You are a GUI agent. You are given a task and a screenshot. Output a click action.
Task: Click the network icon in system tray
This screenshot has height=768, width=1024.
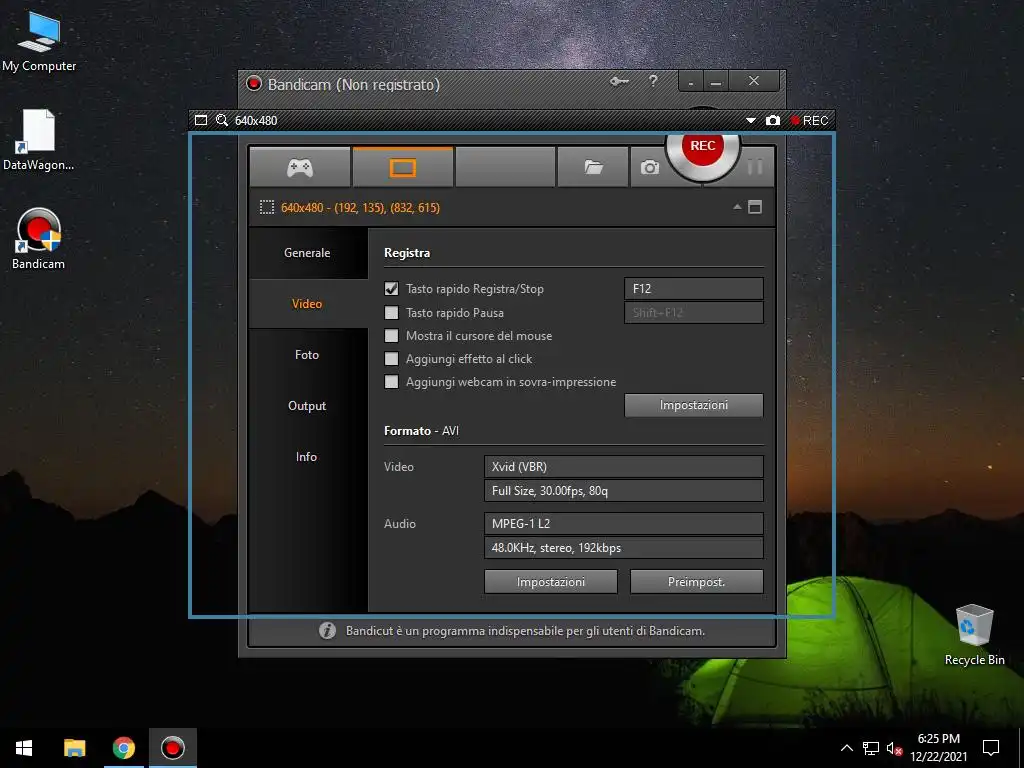click(871, 748)
